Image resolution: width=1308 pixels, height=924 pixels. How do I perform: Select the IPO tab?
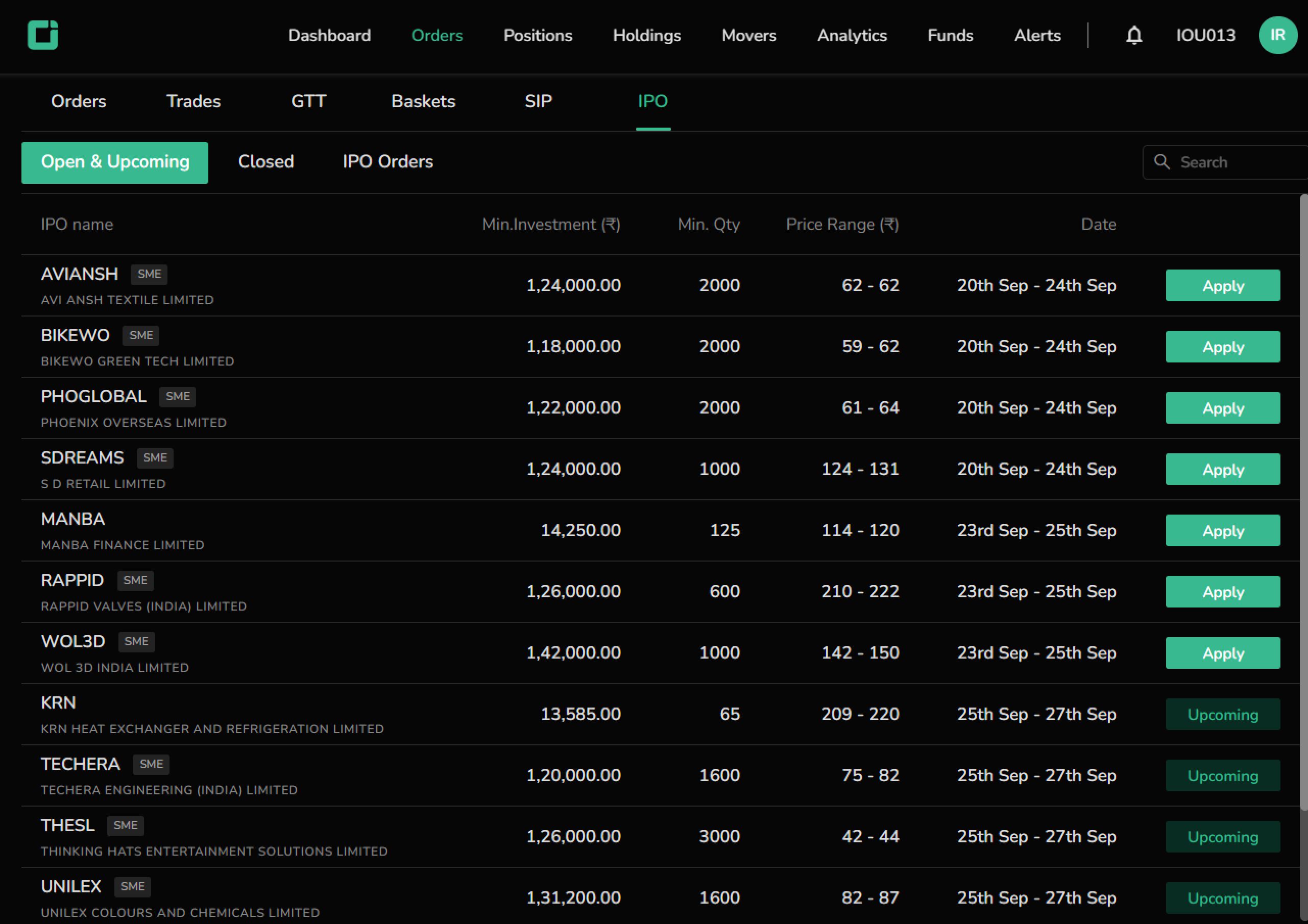(653, 102)
